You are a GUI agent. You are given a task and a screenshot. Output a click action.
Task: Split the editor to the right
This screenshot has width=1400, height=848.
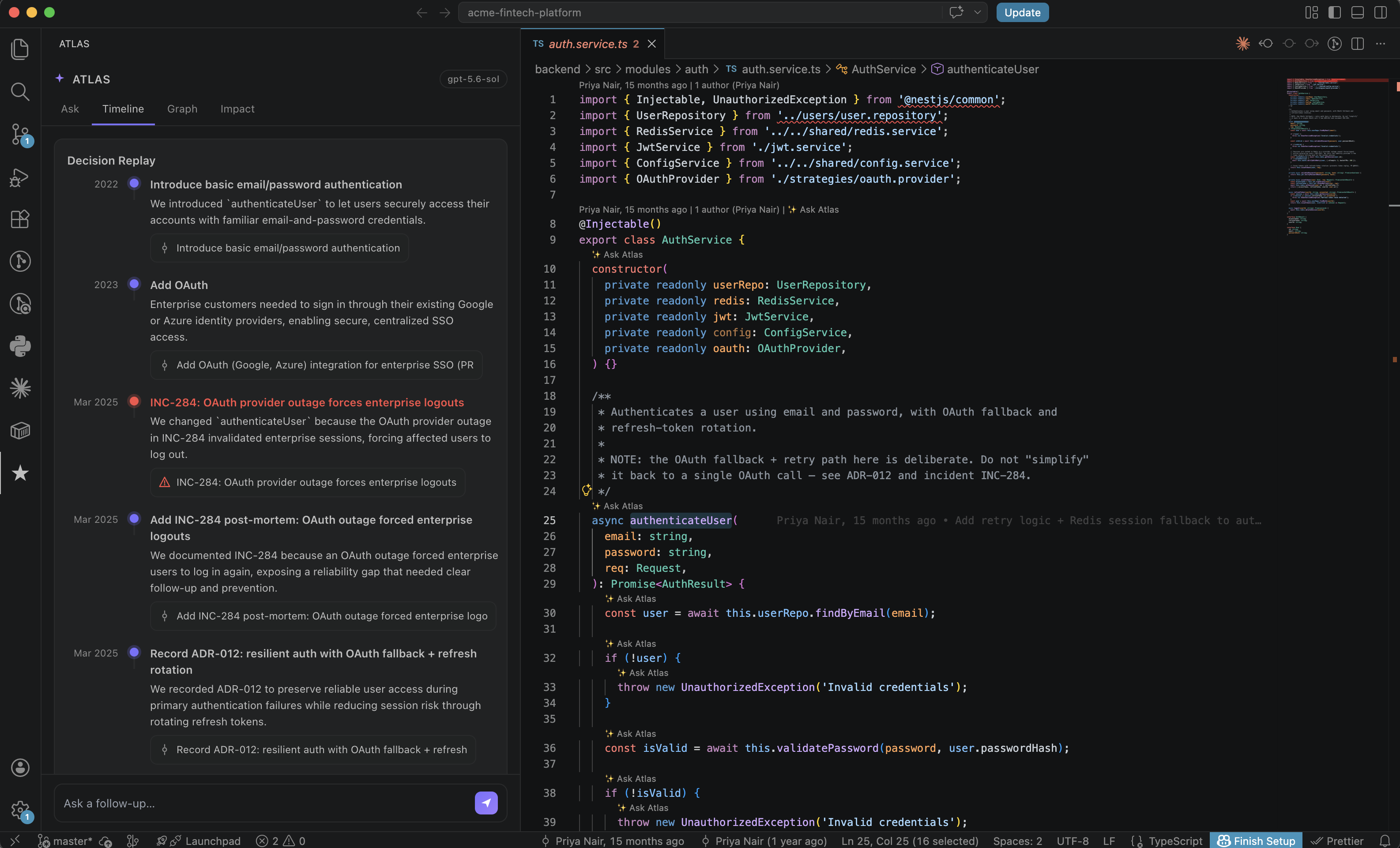click(x=1357, y=44)
